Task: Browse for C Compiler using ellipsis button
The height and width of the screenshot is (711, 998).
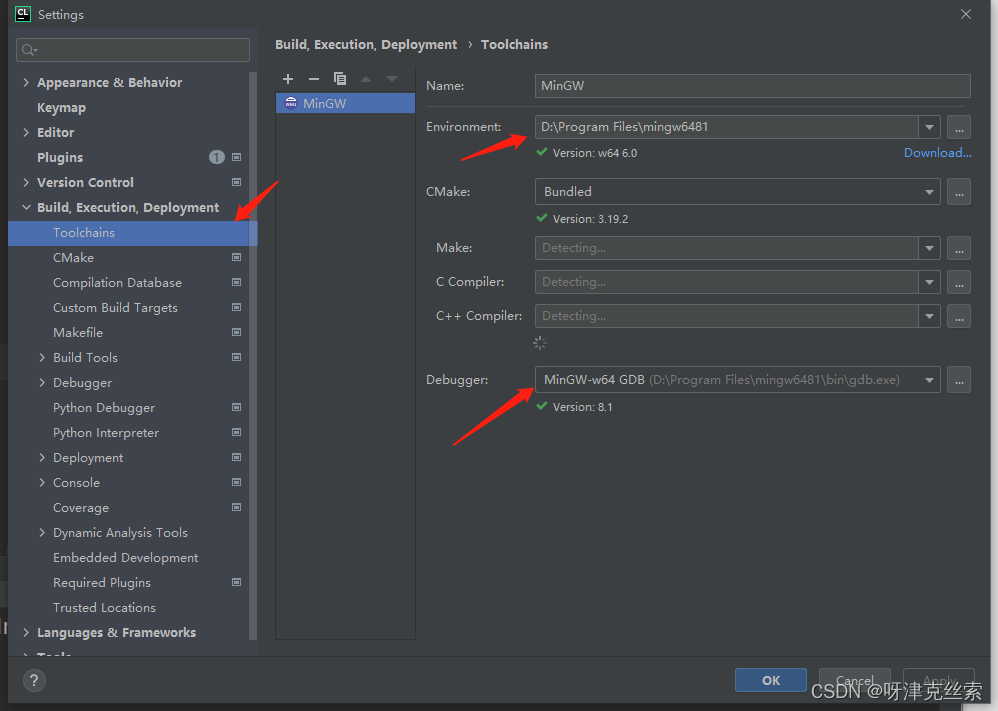Action: (x=959, y=282)
